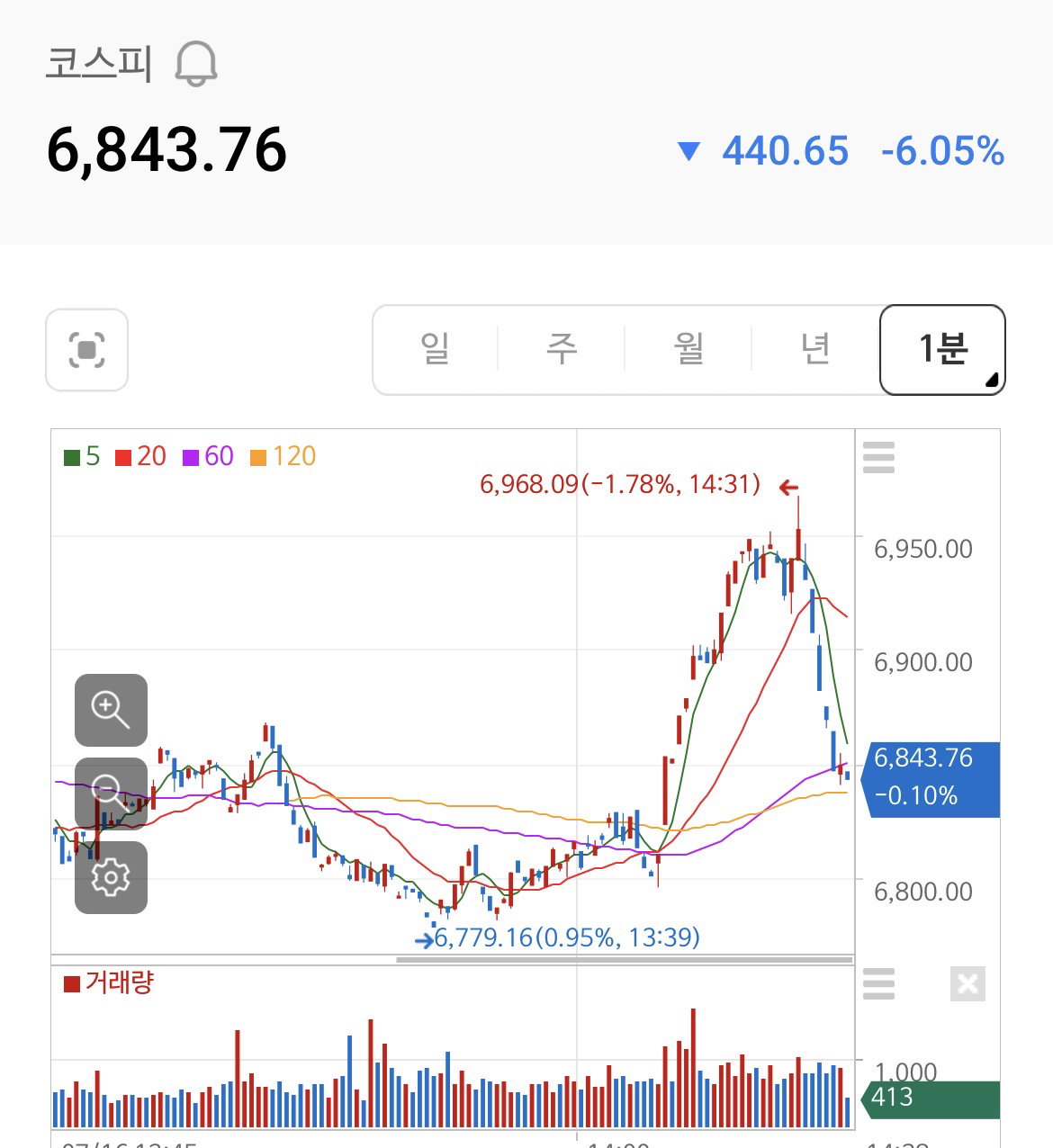This screenshot has width=1053, height=1148.
Task: Toggle the 5-period moving average legend
Action: (x=82, y=456)
